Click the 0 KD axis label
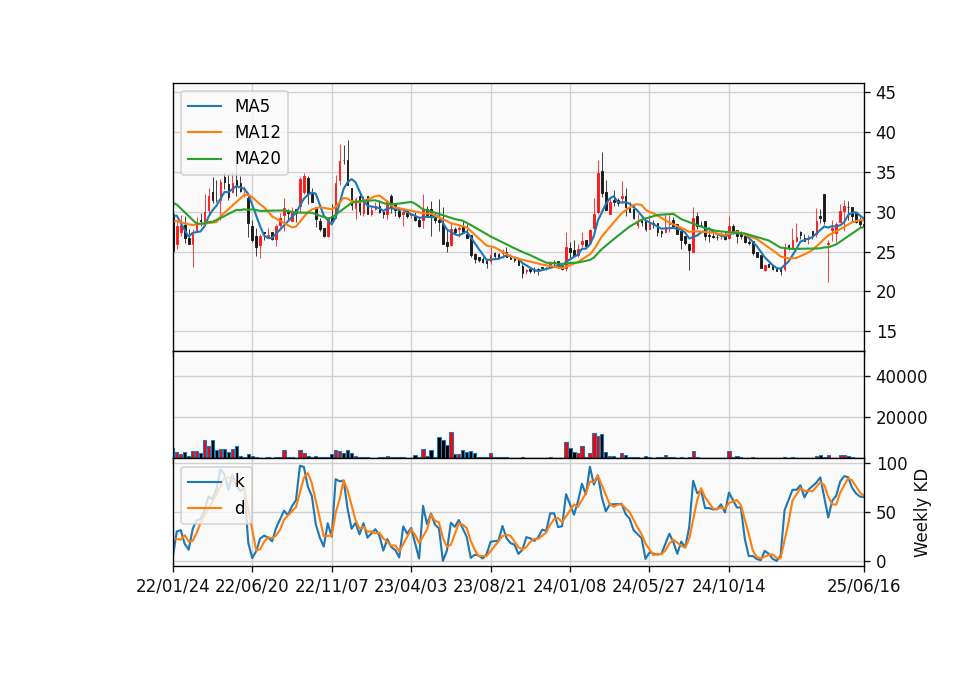The width and height of the screenshot is (960, 690). coord(880,561)
